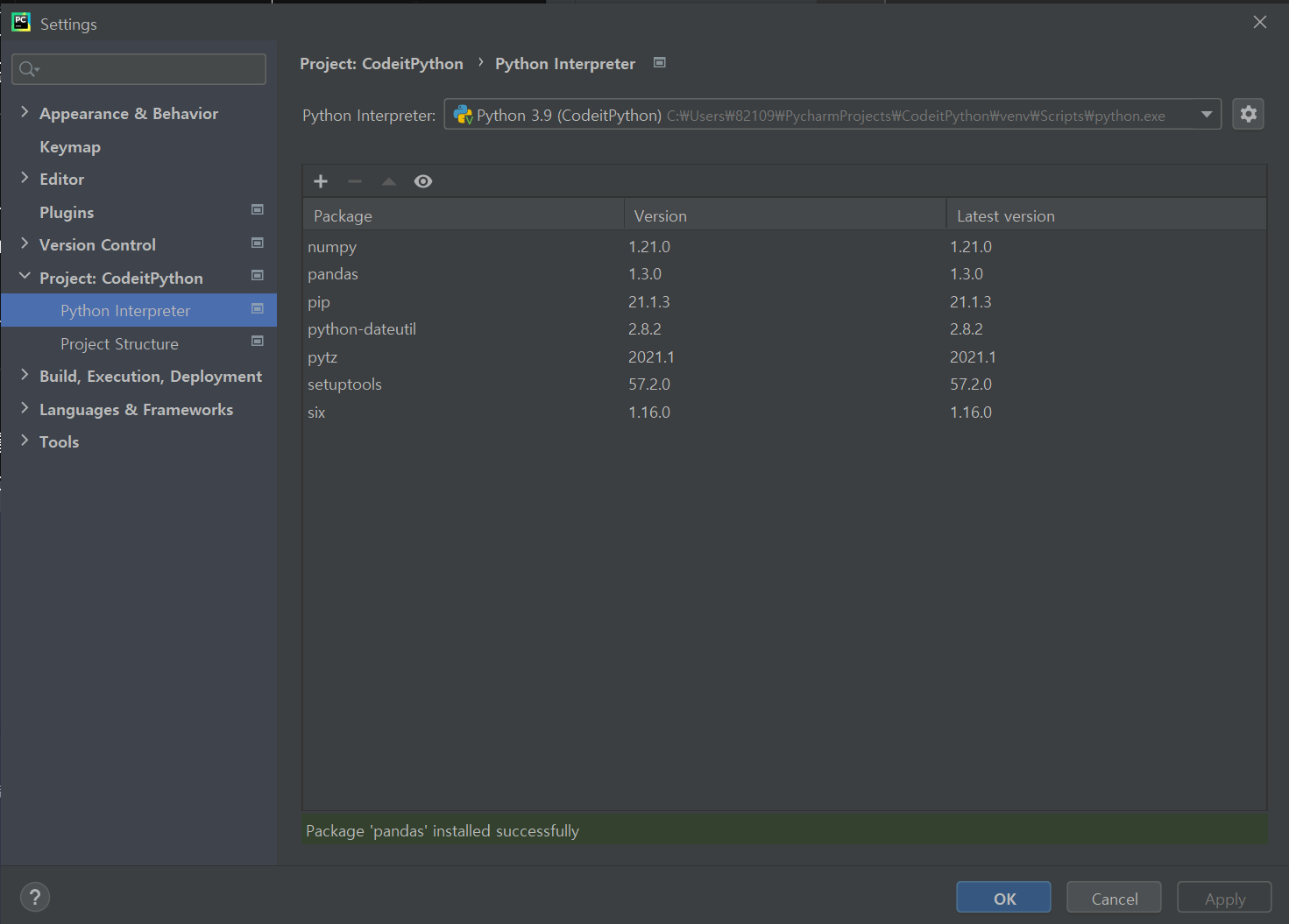Viewport: 1289px width, 924px height.
Task: Open the interpreter gear settings icon
Action: tap(1249, 114)
